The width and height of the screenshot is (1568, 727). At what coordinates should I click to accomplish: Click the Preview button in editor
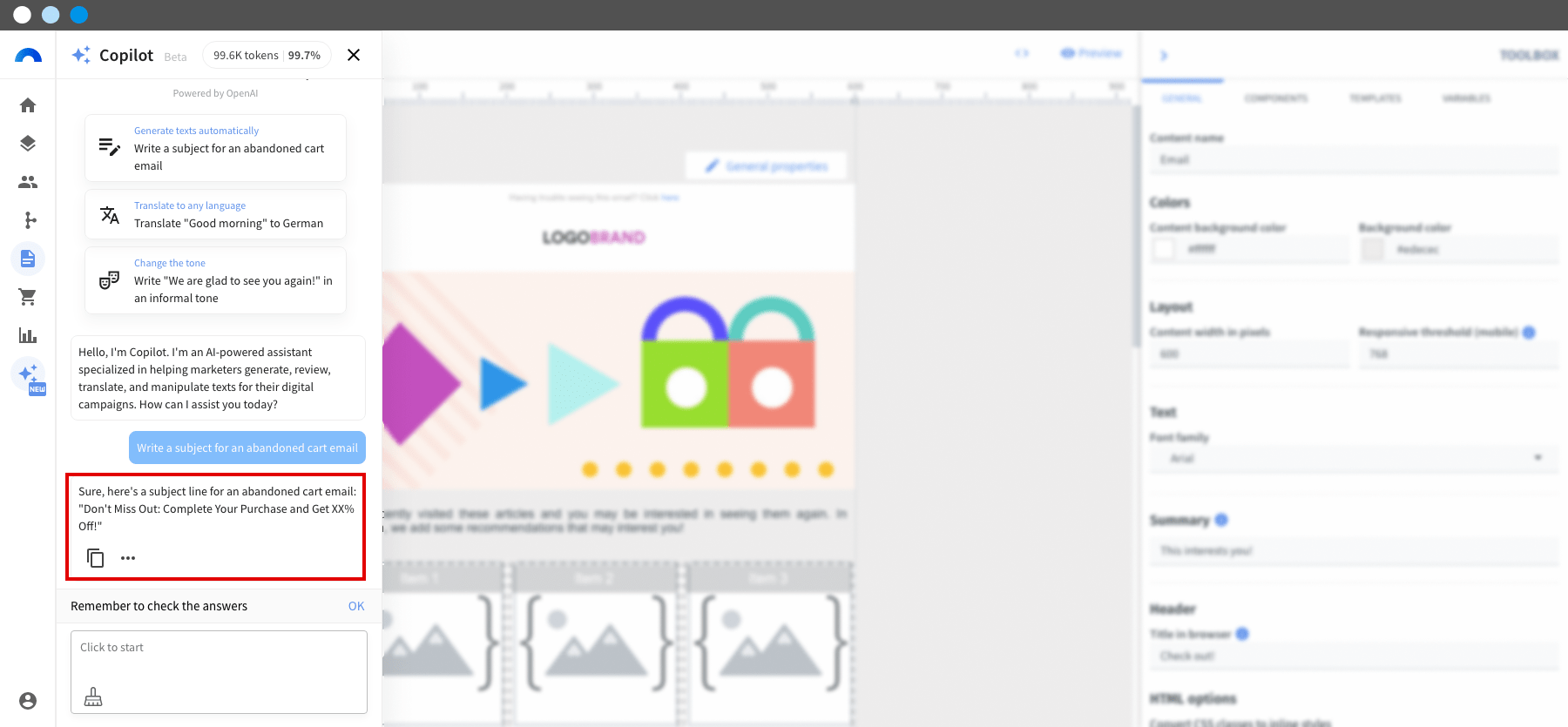coord(1092,53)
